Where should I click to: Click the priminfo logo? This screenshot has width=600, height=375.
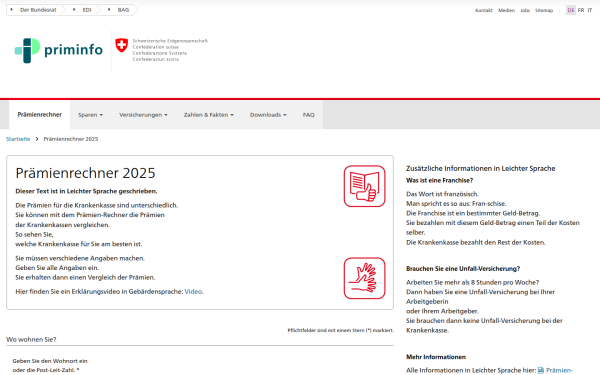tap(59, 50)
